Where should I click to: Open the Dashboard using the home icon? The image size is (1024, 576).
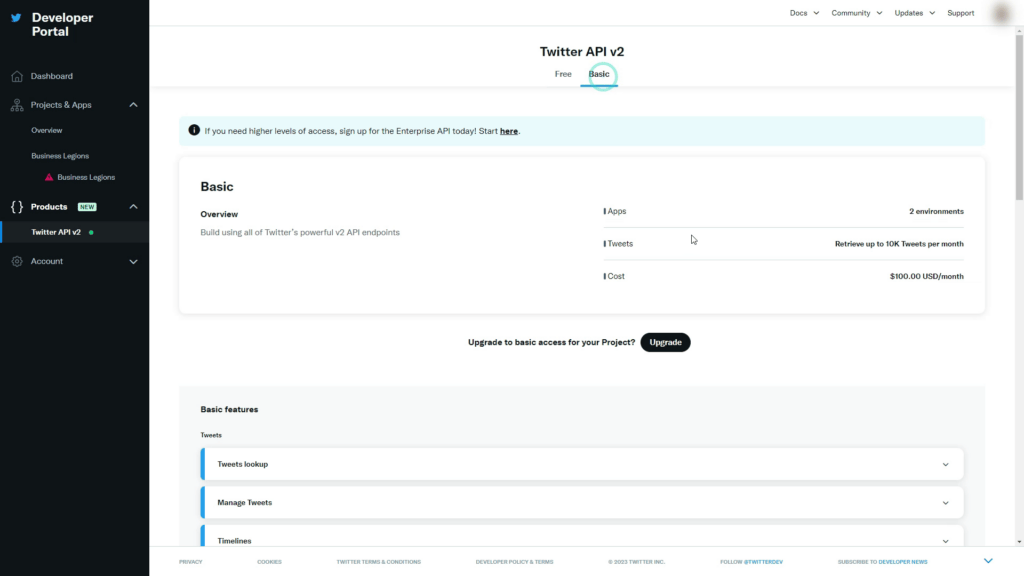(15, 76)
